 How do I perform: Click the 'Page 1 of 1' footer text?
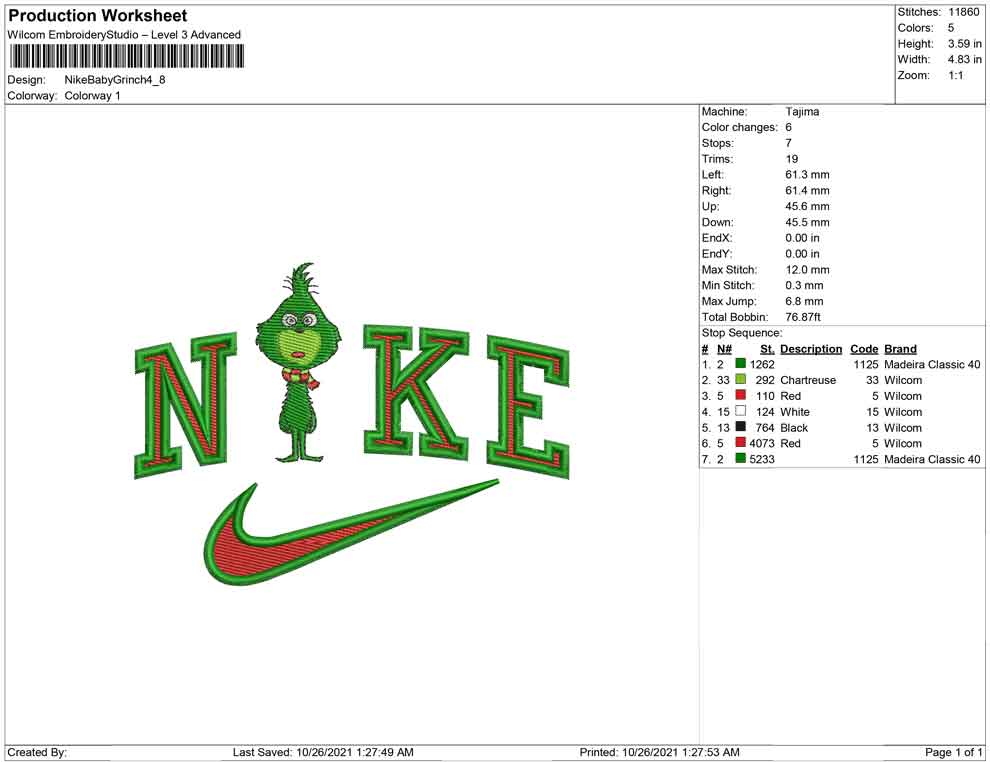point(953,752)
